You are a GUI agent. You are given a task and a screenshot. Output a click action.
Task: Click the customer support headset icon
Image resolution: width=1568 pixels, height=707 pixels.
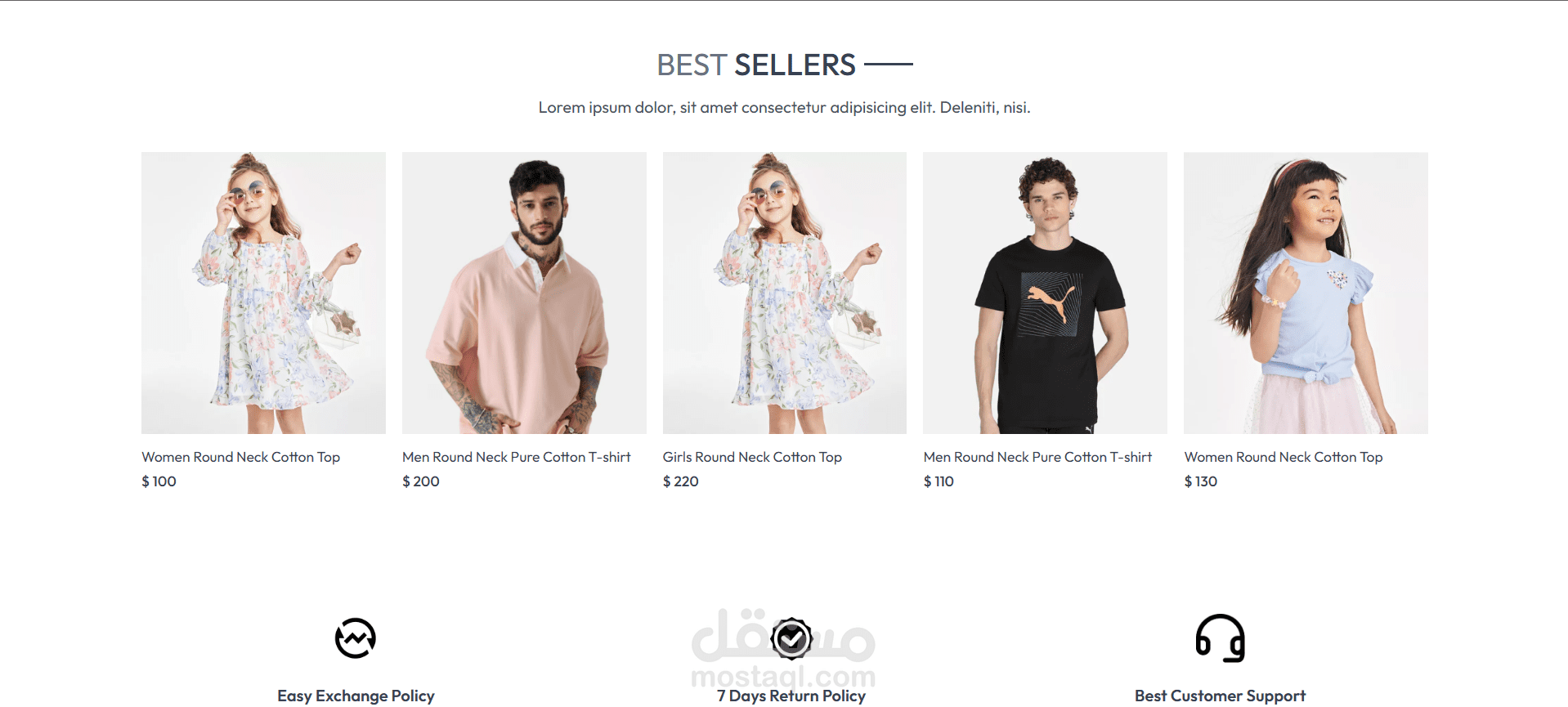1220,638
